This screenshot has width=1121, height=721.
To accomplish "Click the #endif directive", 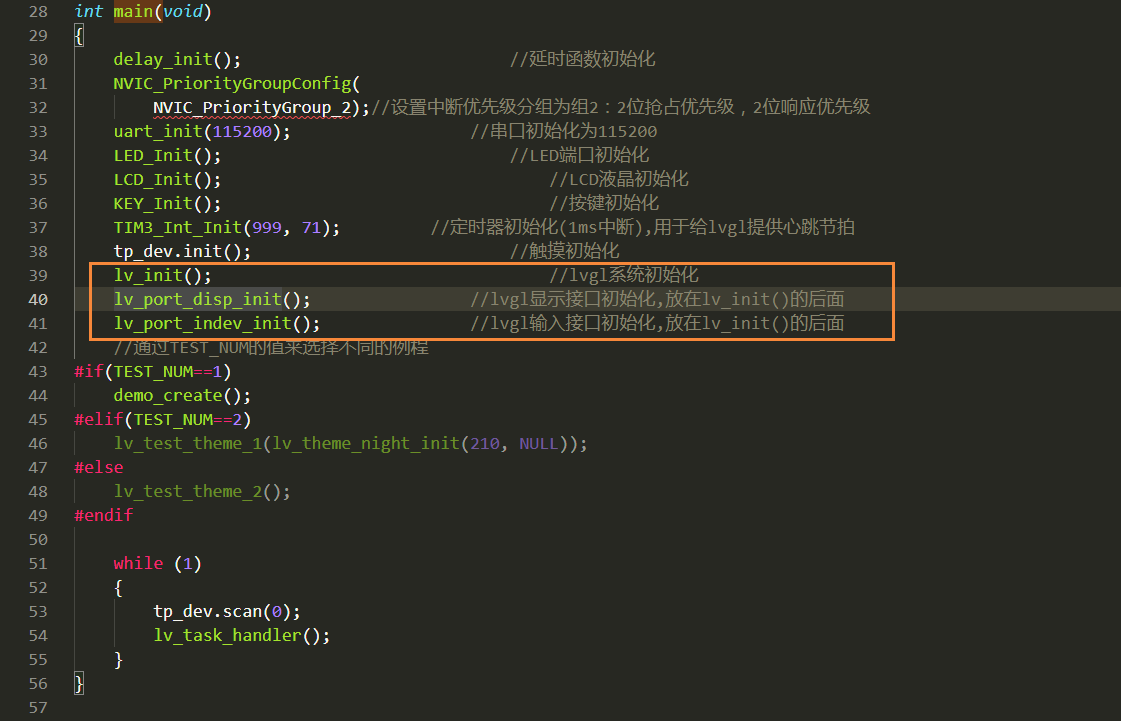I will [x=104, y=516].
